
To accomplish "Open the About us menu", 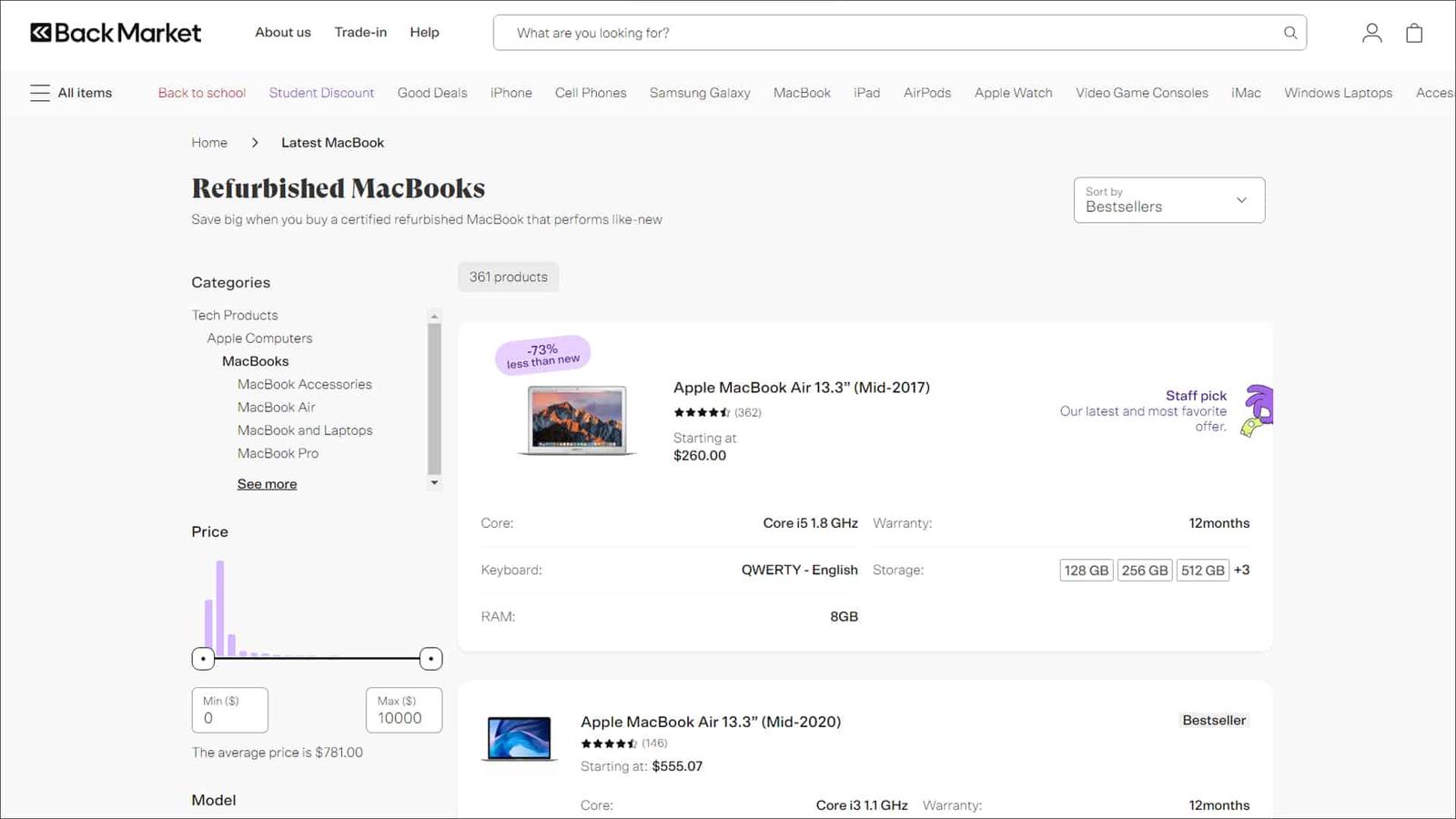I will tap(283, 33).
